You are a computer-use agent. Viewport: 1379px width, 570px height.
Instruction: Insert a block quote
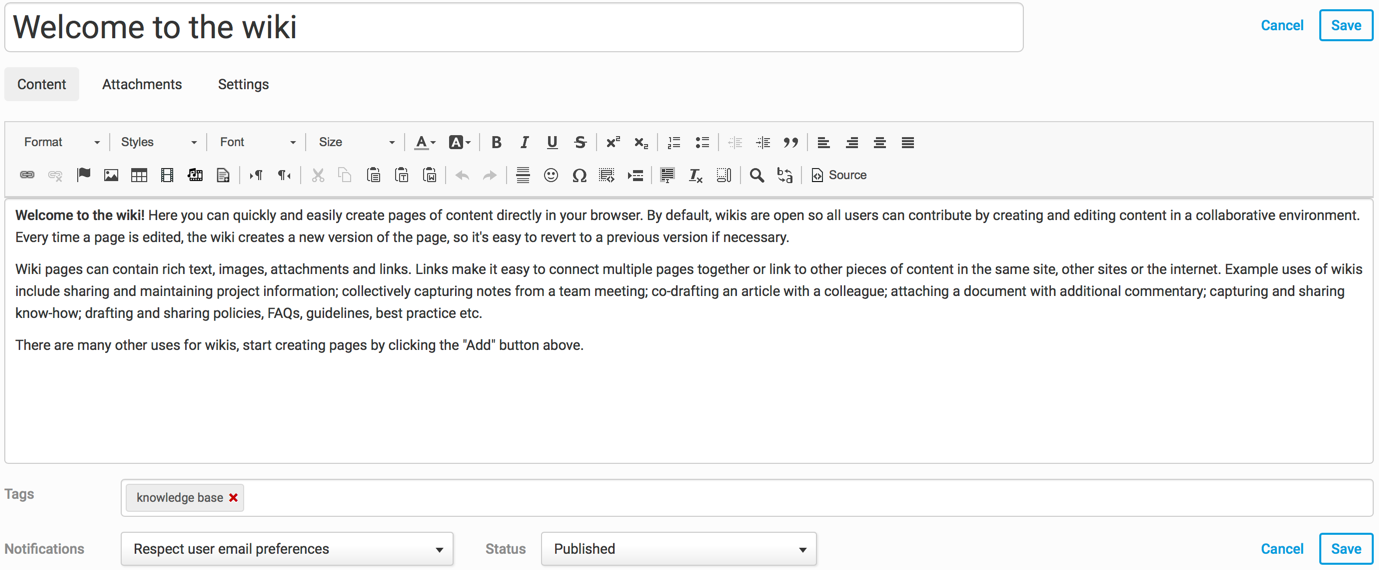tap(791, 142)
